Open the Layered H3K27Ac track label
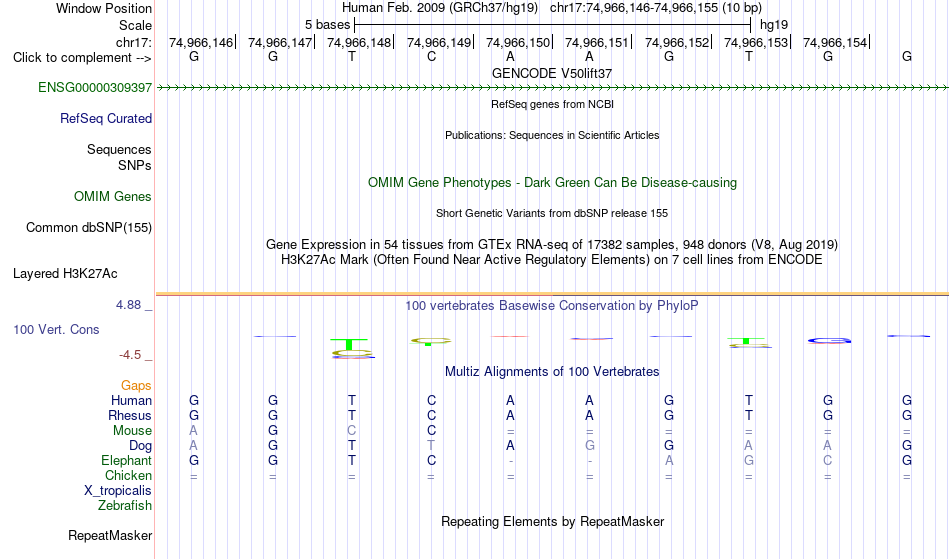This screenshot has width=950, height=559. pyautogui.click(x=65, y=274)
